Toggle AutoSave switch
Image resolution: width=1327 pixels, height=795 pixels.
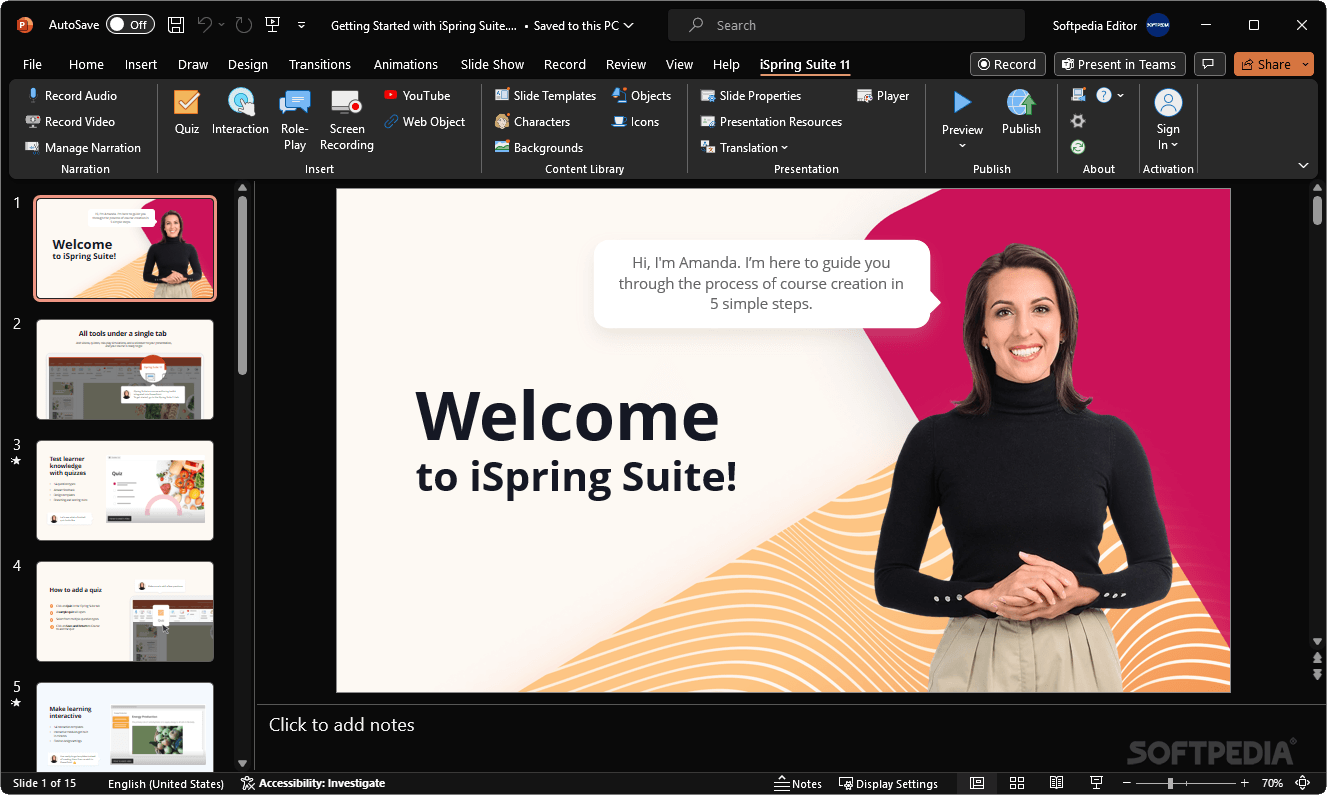pyautogui.click(x=130, y=25)
